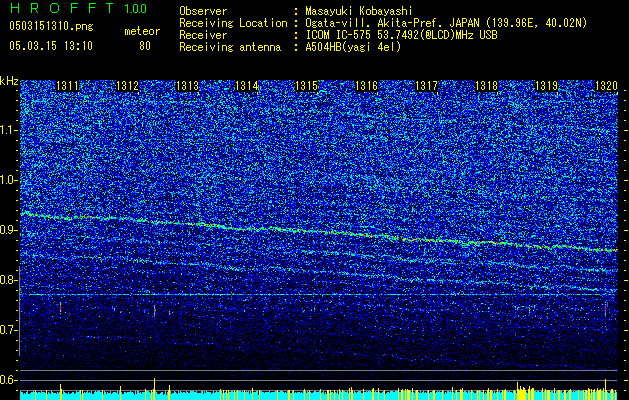Click the 1316 time marker
The width and height of the screenshot is (629, 400).
point(366,86)
